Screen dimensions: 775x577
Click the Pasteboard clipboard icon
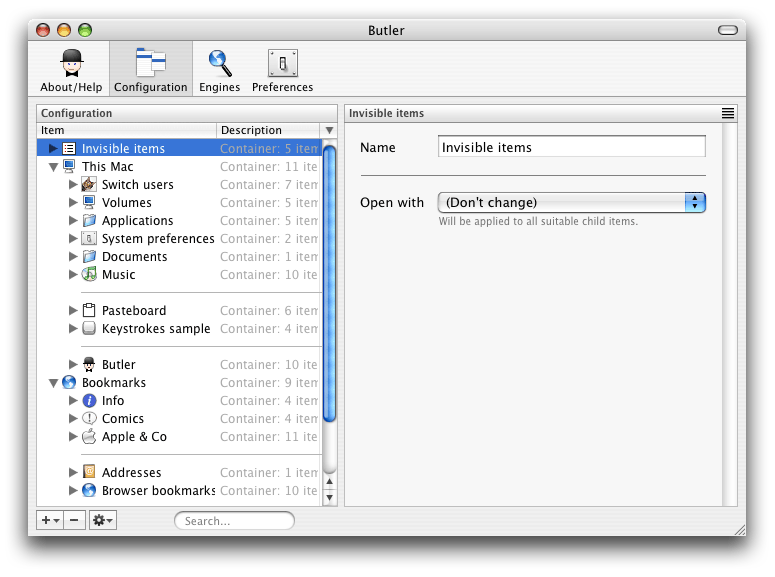point(89,311)
